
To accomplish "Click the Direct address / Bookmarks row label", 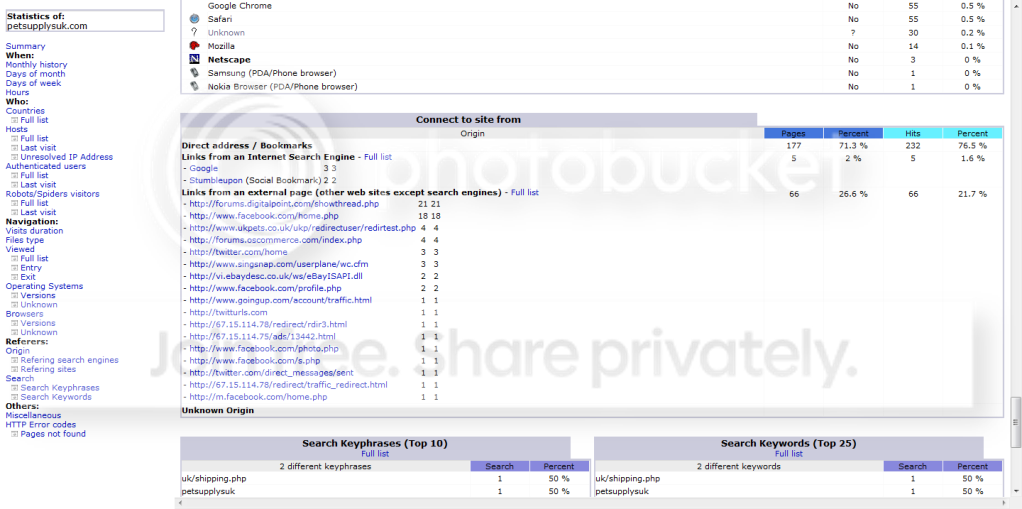I will pyautogui.click(x=247, y=146).
